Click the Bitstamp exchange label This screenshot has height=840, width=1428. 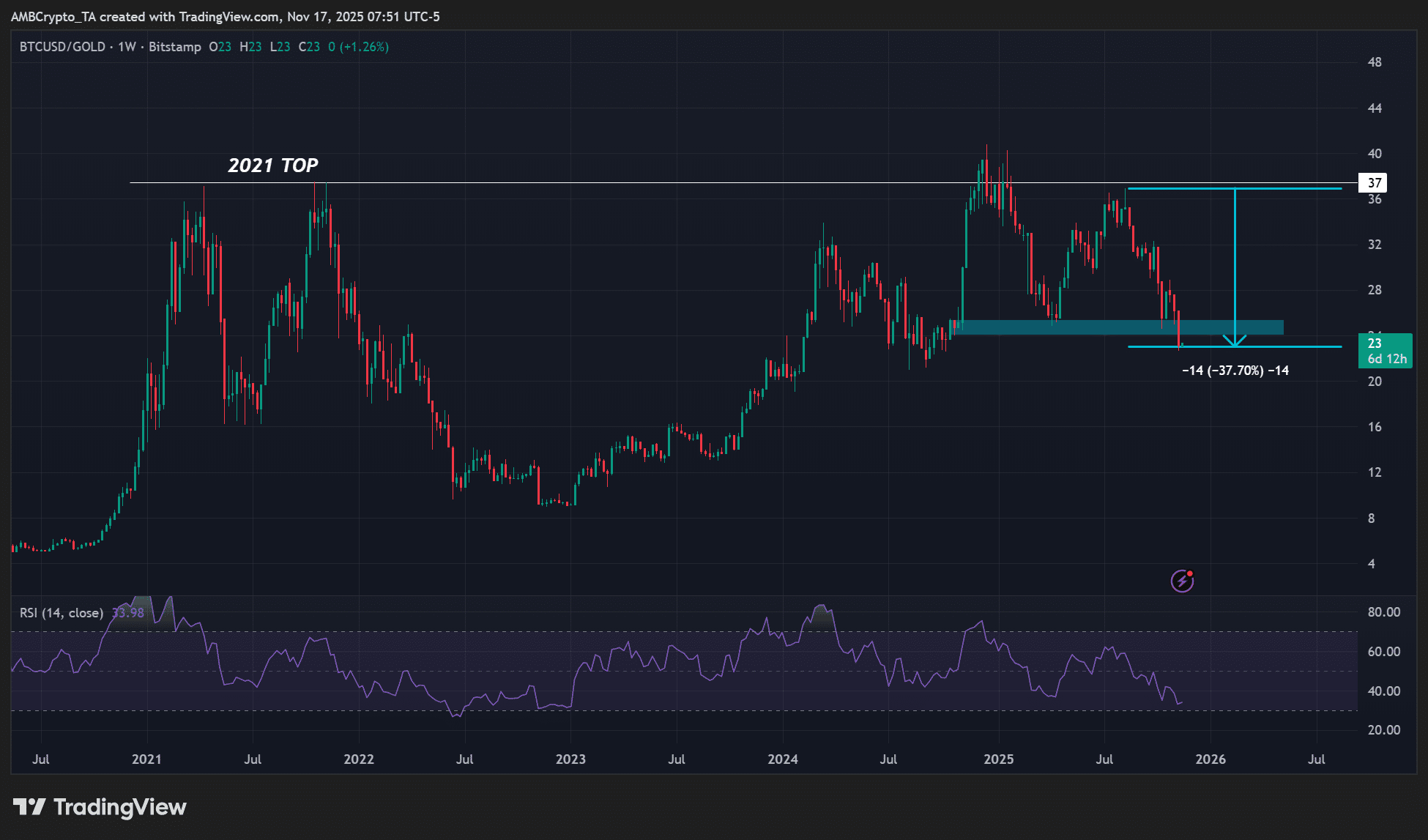pyautogui.click(x=174, y=47)
